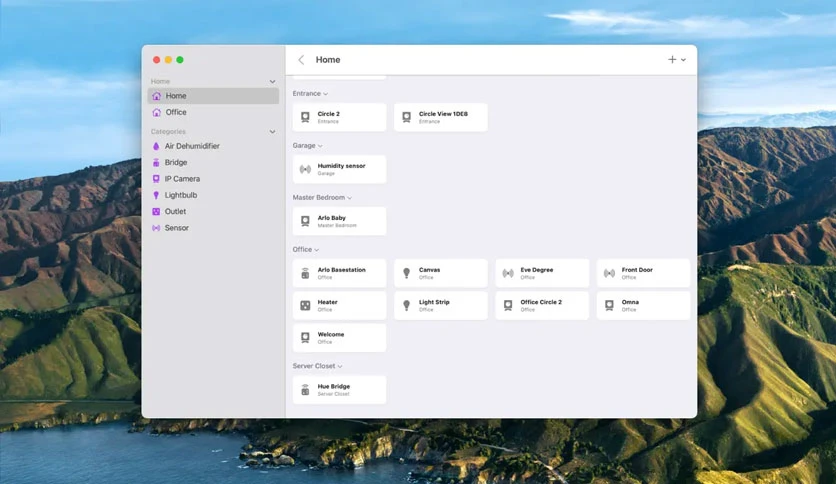Image resolution: width=836 pixels, height=484 pixels.
Task: Open the Arlo Baby tile
Action: (339, 221)
